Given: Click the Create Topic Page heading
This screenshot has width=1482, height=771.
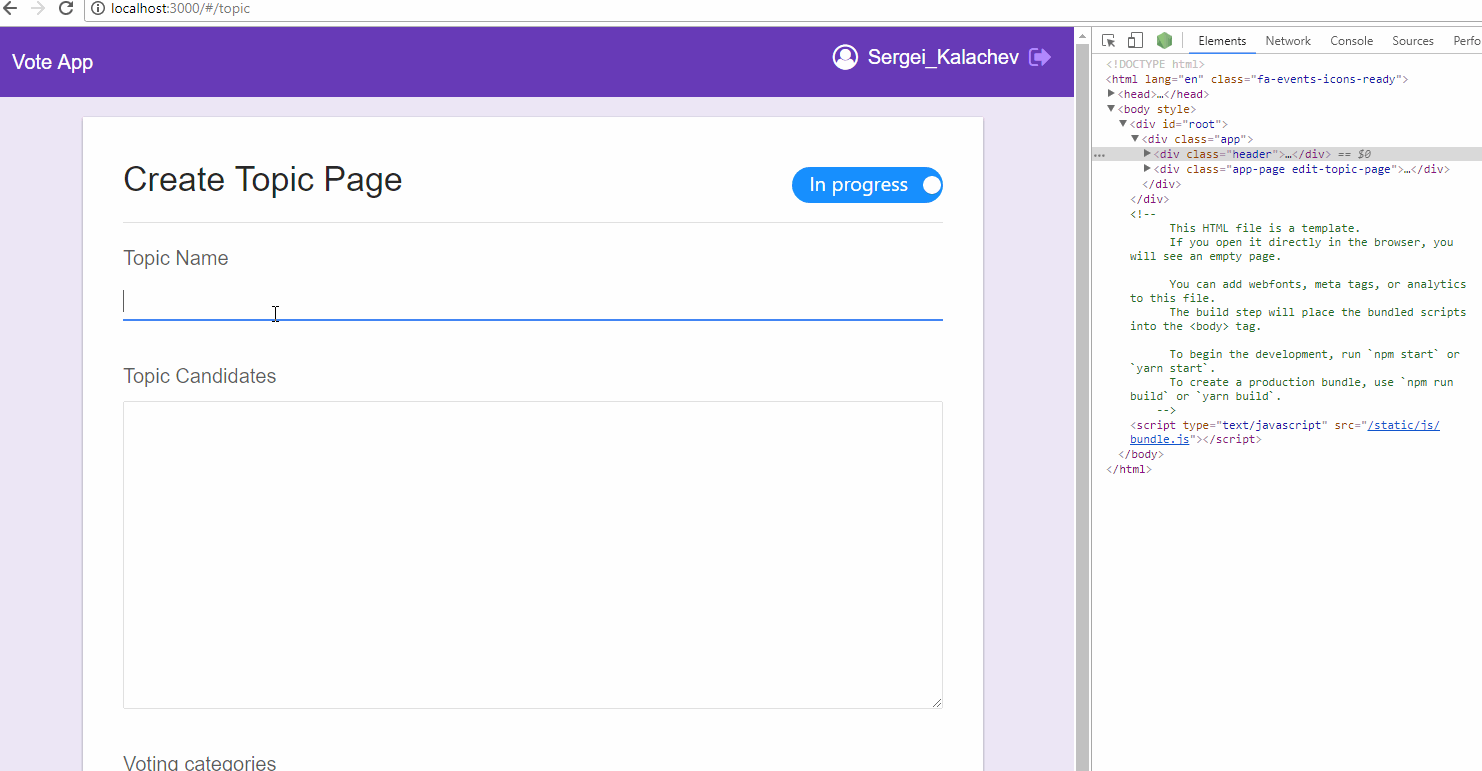Looking at the screenshot, I should tap(263, 179).
